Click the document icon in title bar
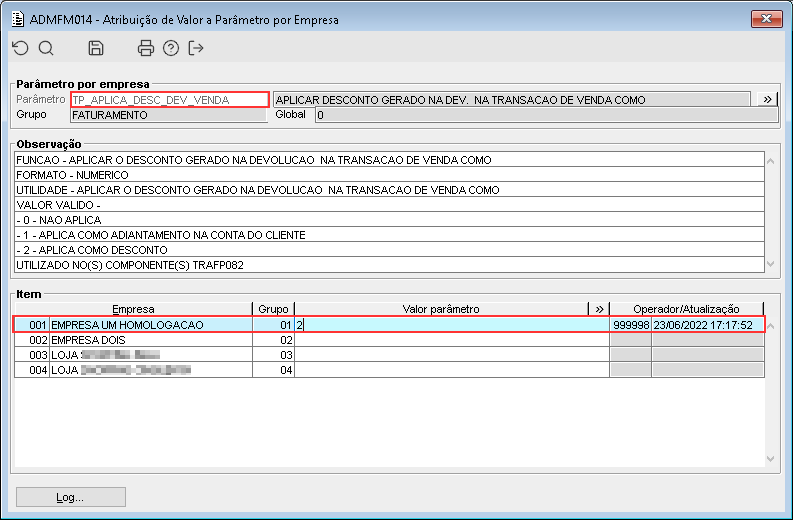This screenshot has width=793, height=520. (x=18, y=19)
